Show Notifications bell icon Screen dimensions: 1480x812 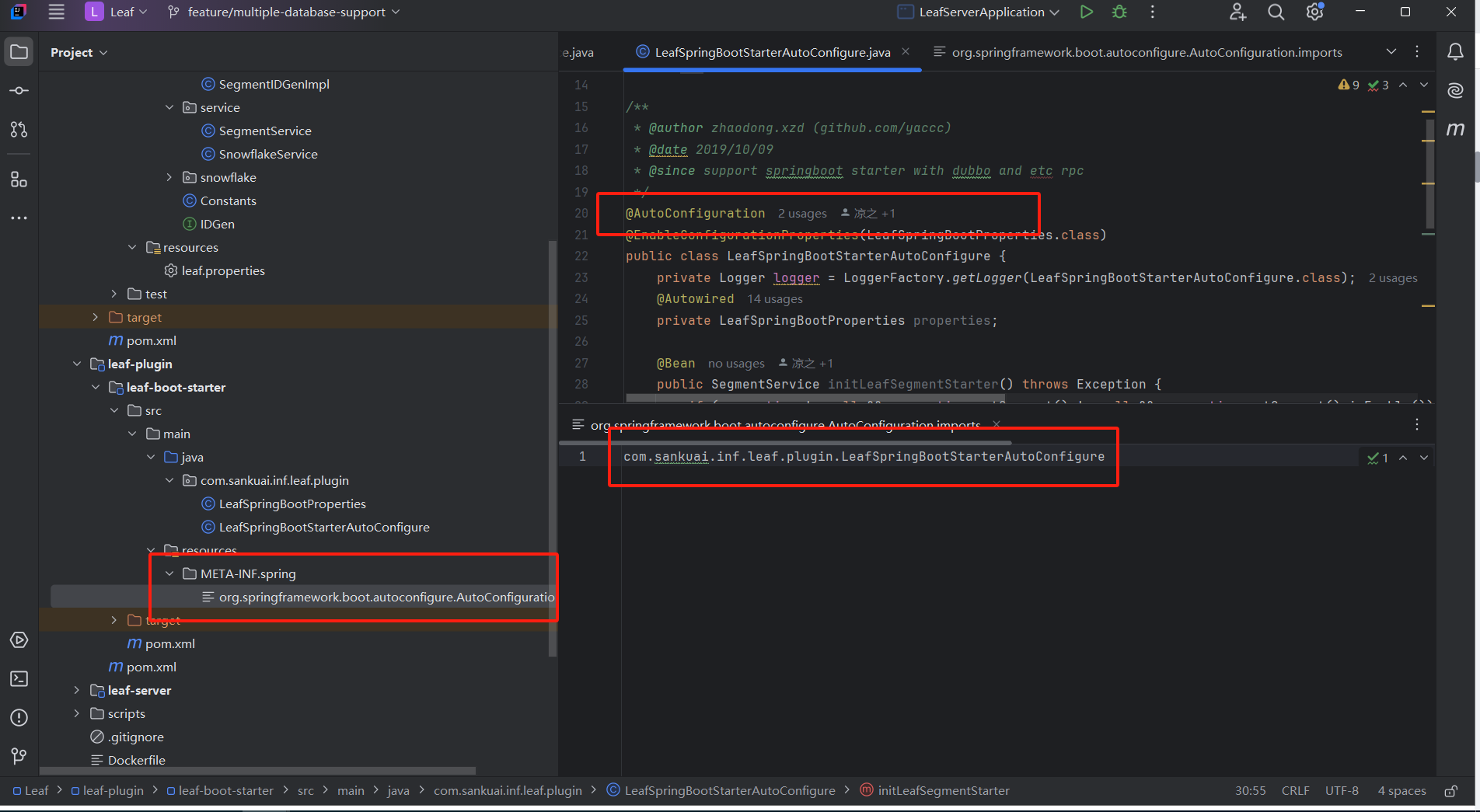click(x=1455, y=52)
